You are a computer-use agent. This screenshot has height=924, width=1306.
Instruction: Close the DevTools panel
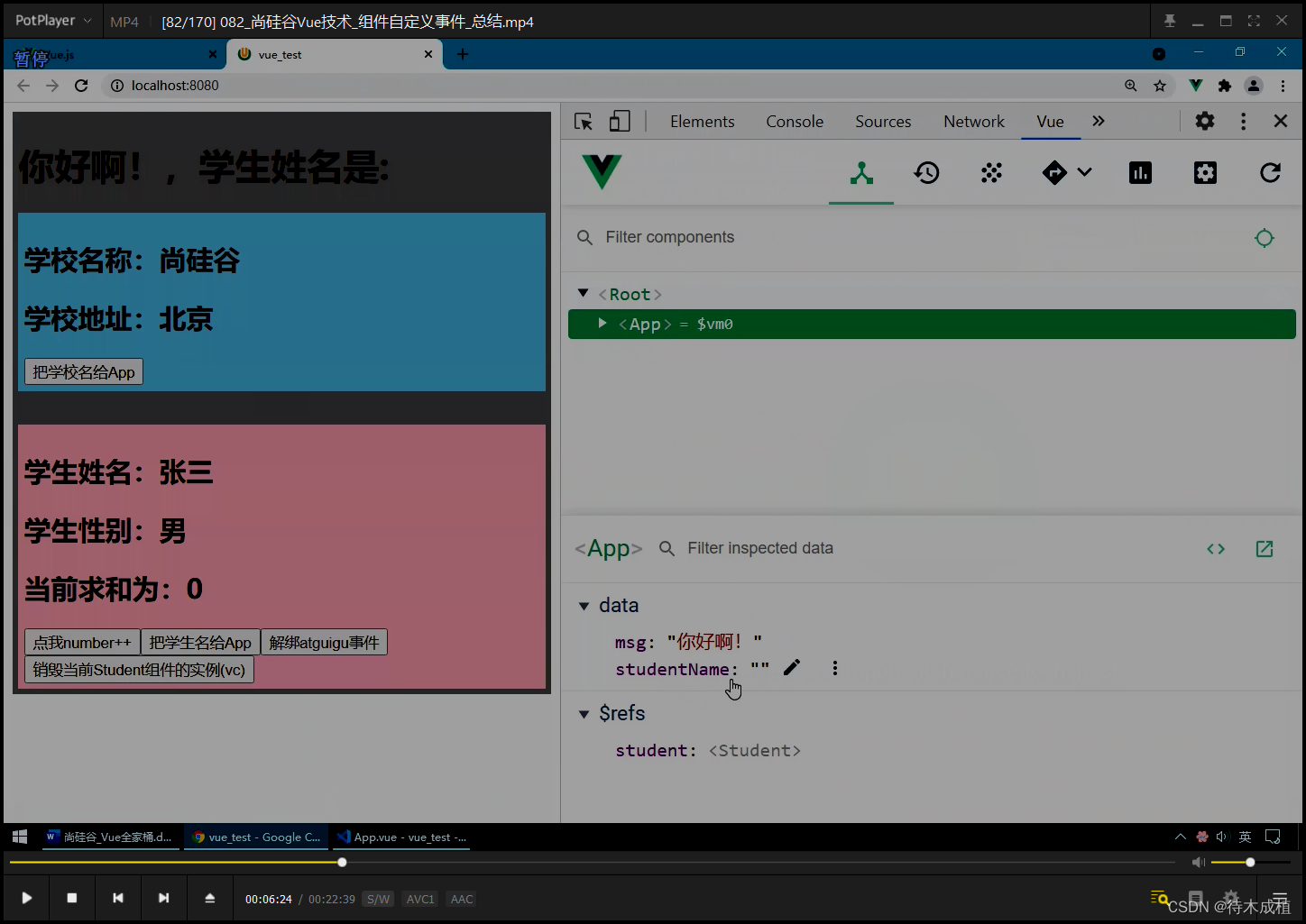1280,121
